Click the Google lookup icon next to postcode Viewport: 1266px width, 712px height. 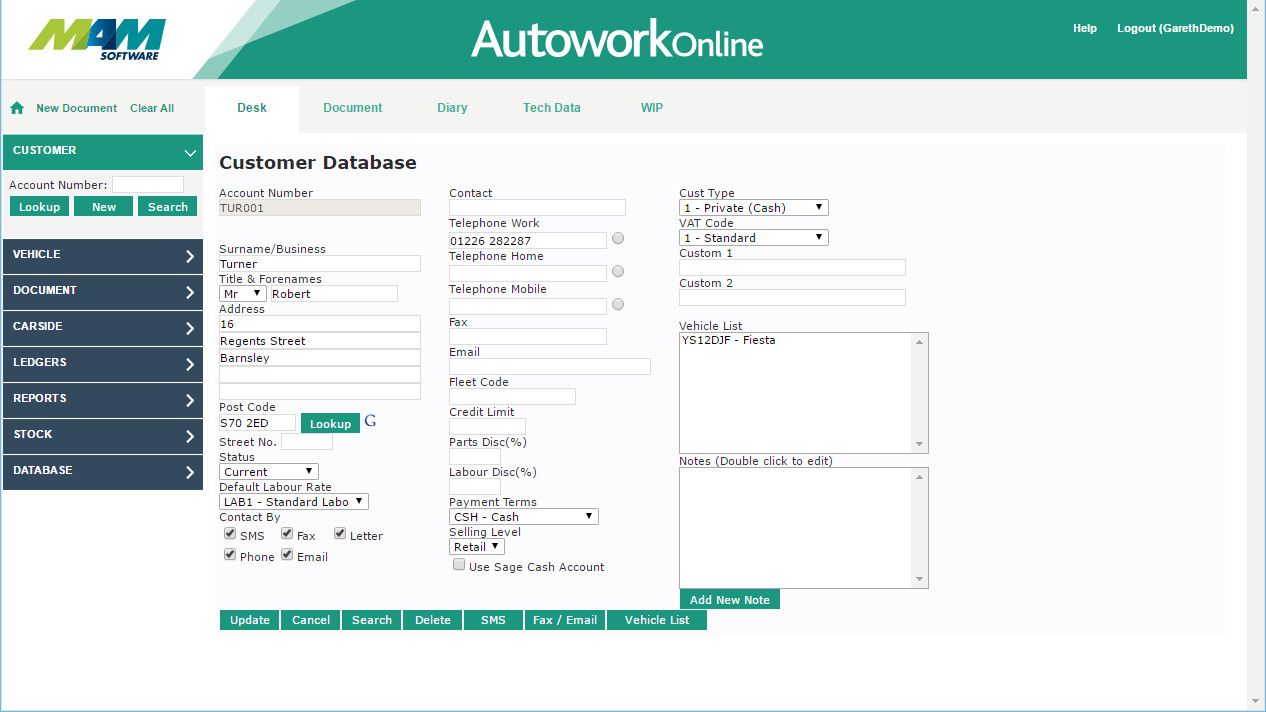click(x=370, y=421)
